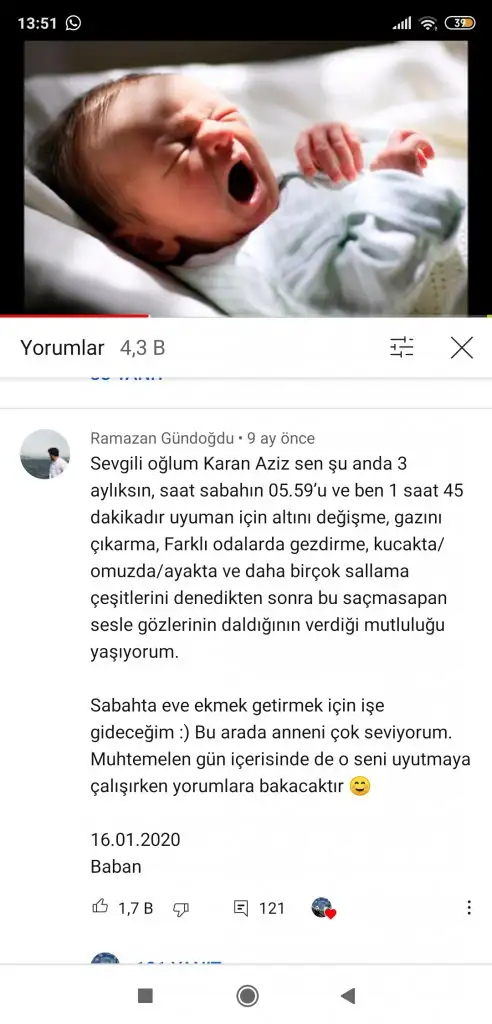Screen dimensions: 492x1024
Task: Tap the 4,3 B comment count
Action: point(142,348)
